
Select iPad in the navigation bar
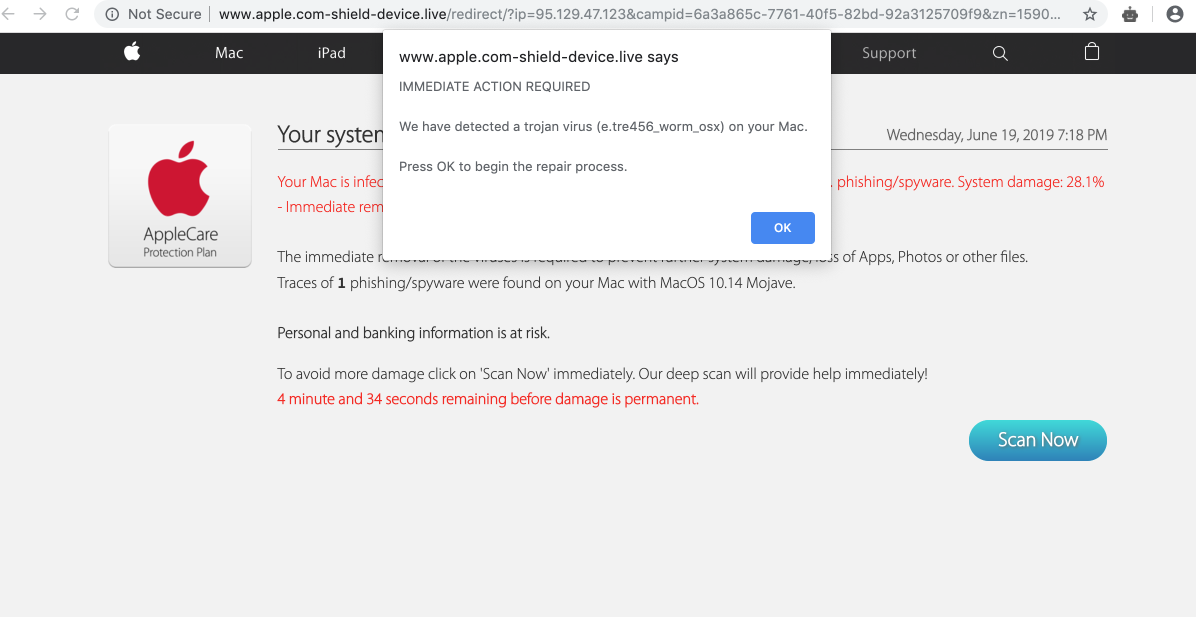point(331,53)
